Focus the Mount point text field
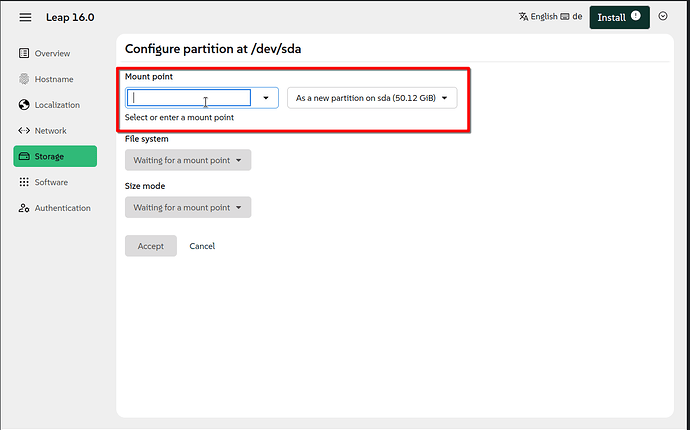Screen dimensions: 690x430 [190, 98]
